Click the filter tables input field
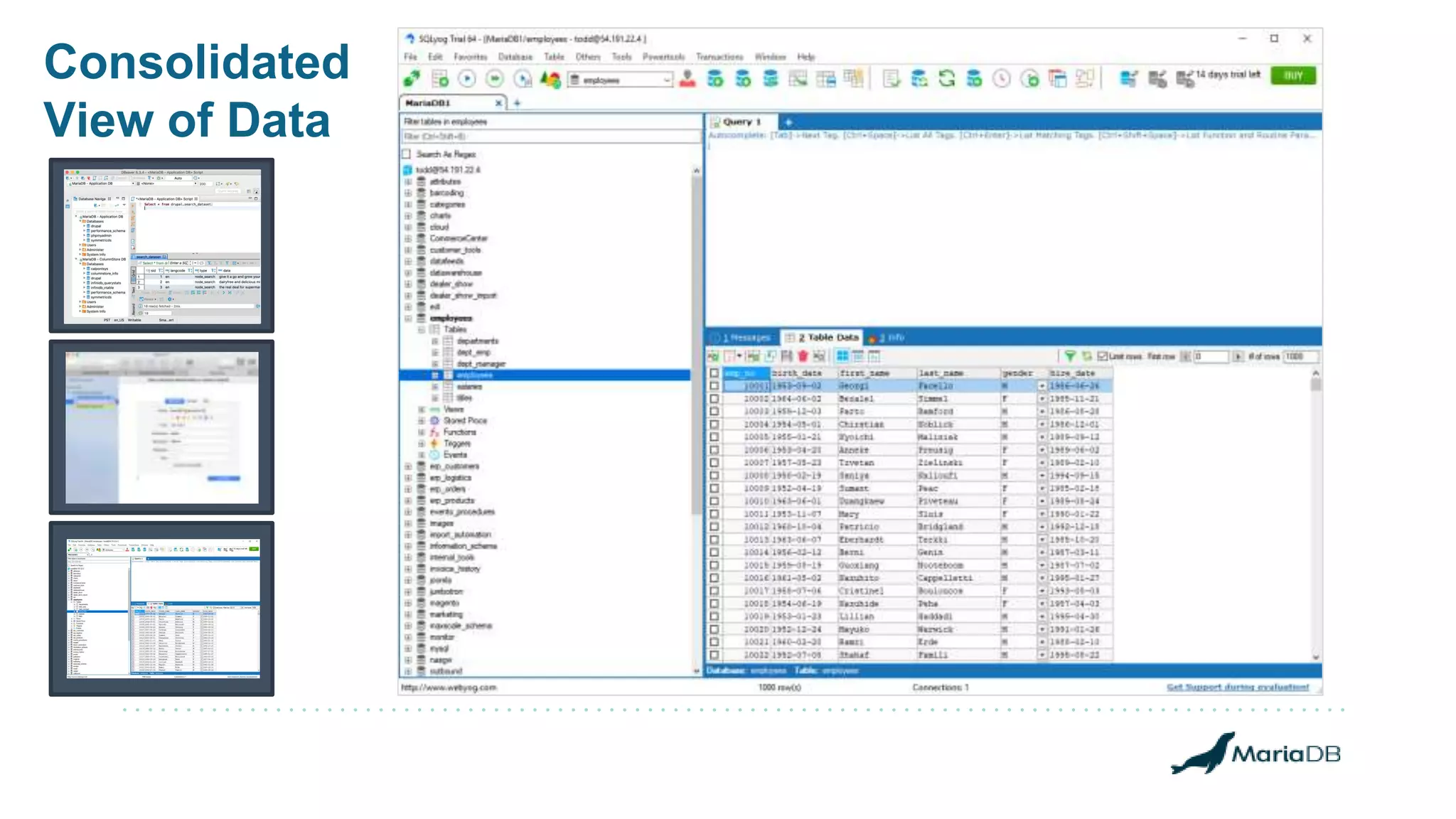 tap(550, 136)
